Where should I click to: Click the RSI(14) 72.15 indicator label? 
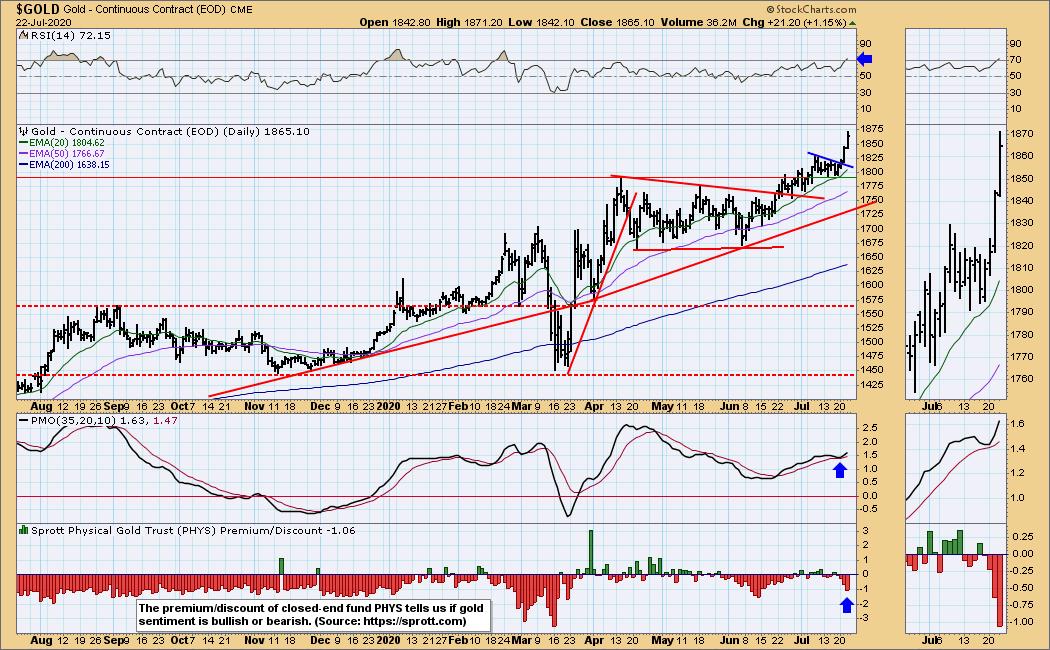pos(72,35)
